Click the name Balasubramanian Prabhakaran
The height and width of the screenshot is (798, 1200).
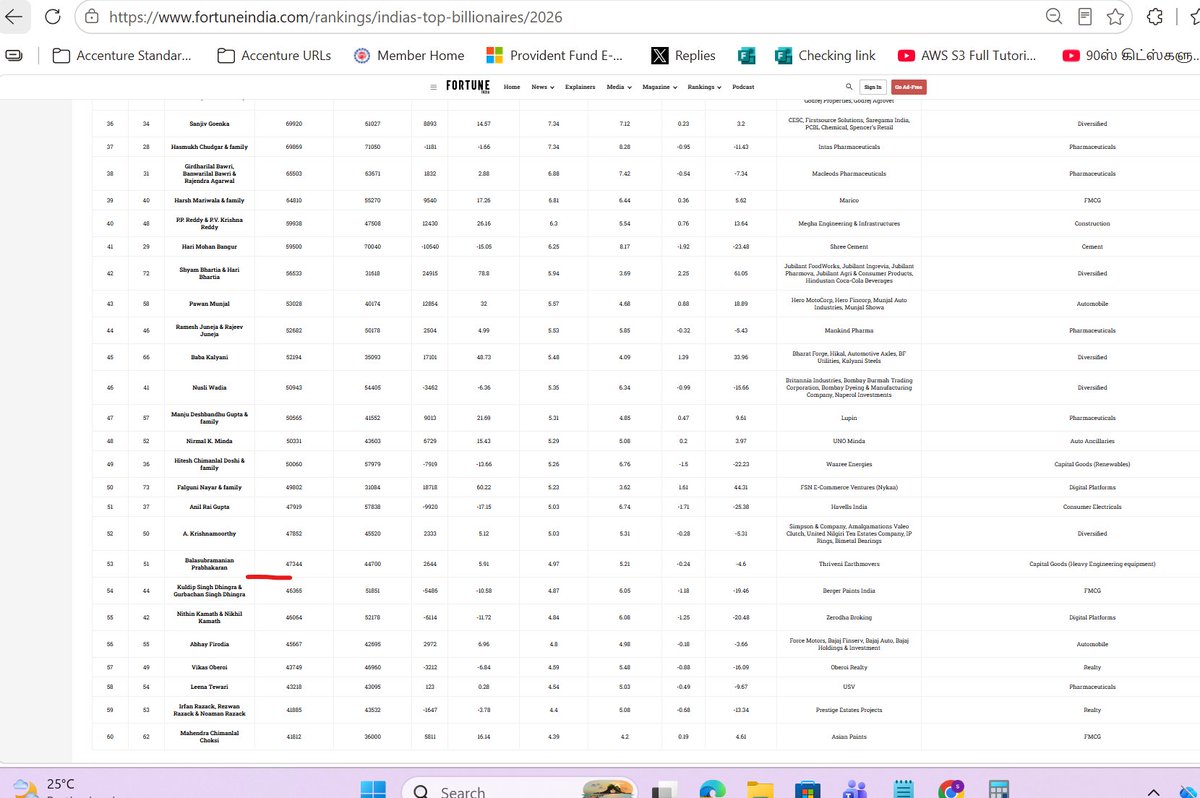(209, 564)
